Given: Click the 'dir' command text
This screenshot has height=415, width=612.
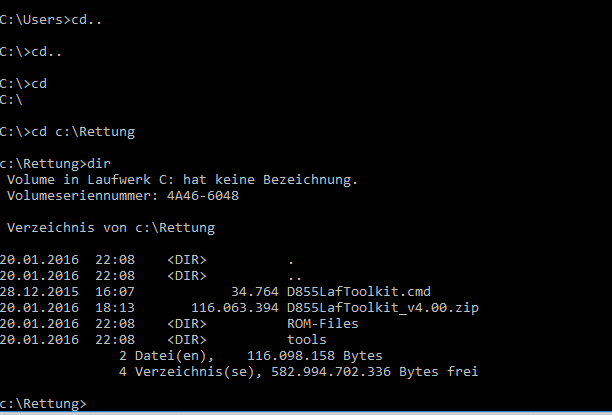Looking at the screenshot, I should [99, 164].
